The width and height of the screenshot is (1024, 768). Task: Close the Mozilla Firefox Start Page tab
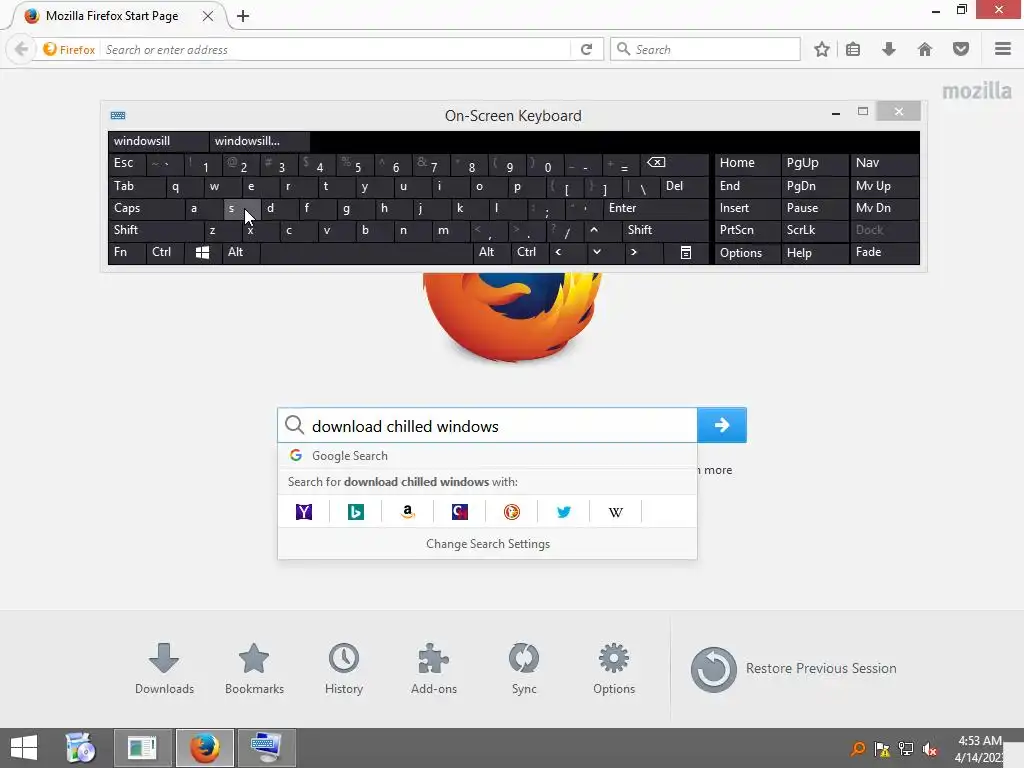point(208,16)
